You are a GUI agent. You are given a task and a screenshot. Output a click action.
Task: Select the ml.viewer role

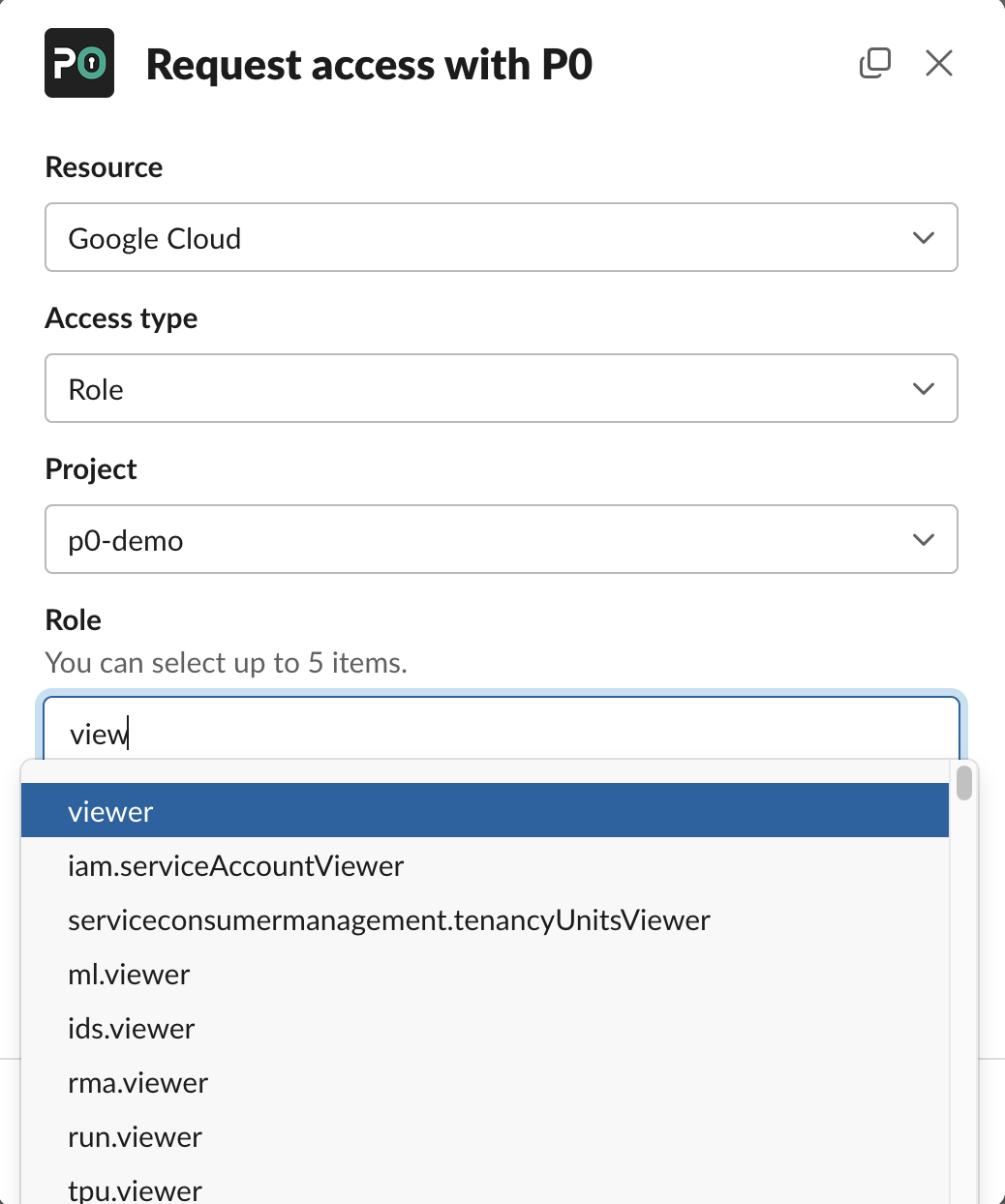tap(130, 975)
